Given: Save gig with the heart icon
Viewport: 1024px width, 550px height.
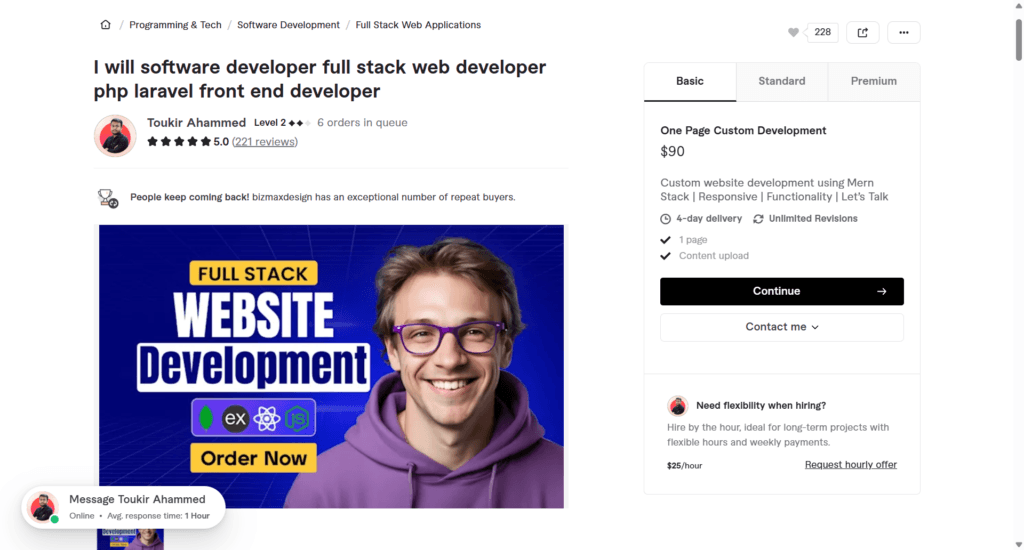Looking at the screenshot, I should tap(793, 33).
